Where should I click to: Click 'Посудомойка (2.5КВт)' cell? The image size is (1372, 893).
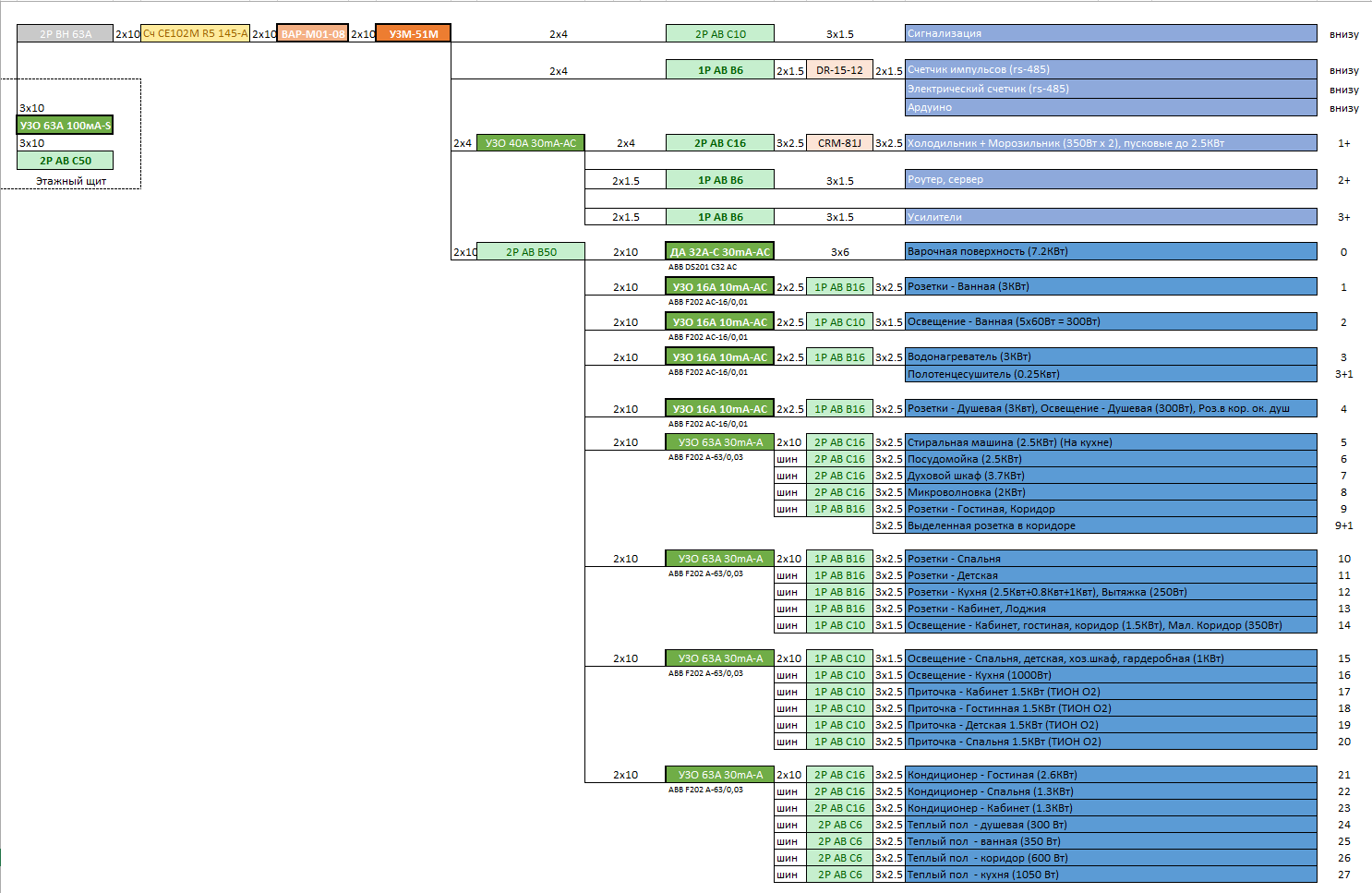[x=1112, y=459]
